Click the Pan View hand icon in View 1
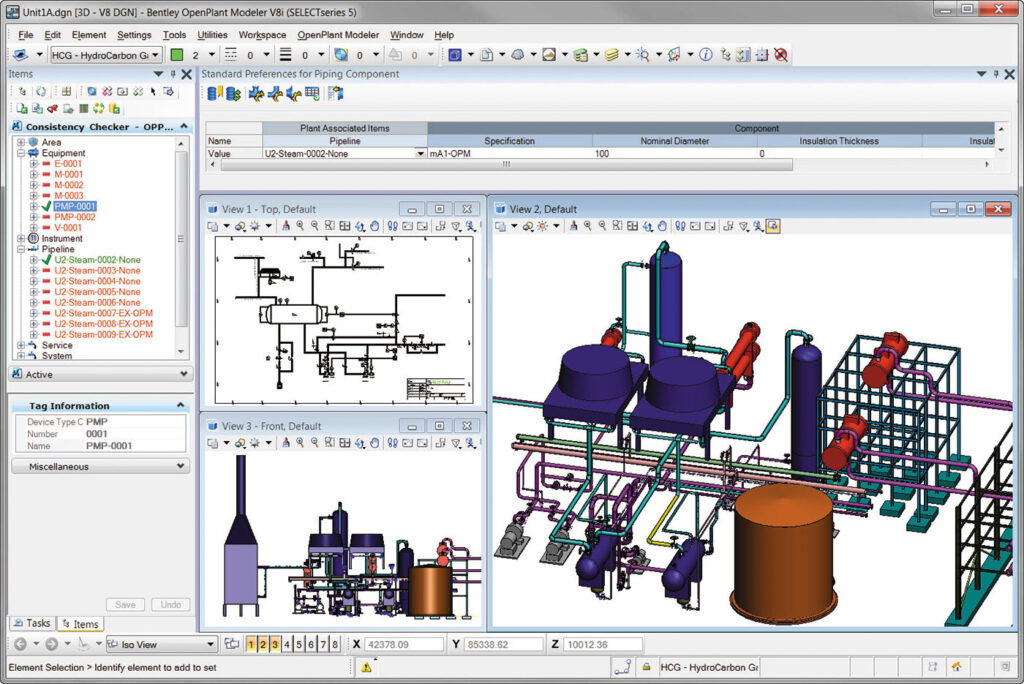Image resolution: width=1024 pixels, height=684 pixels. pyautogui.click(x=374, y=226)
